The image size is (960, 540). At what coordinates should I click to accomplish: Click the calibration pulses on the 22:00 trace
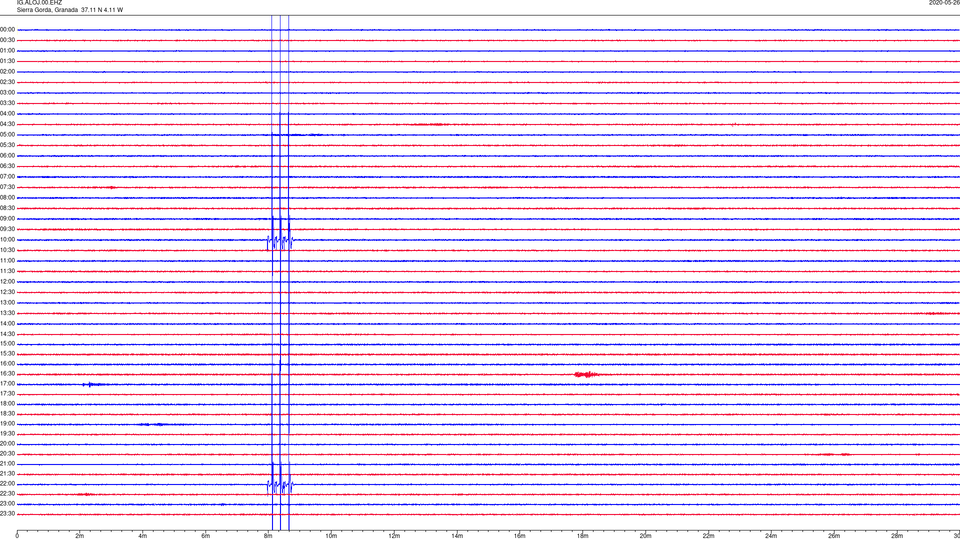click(280, 487)
